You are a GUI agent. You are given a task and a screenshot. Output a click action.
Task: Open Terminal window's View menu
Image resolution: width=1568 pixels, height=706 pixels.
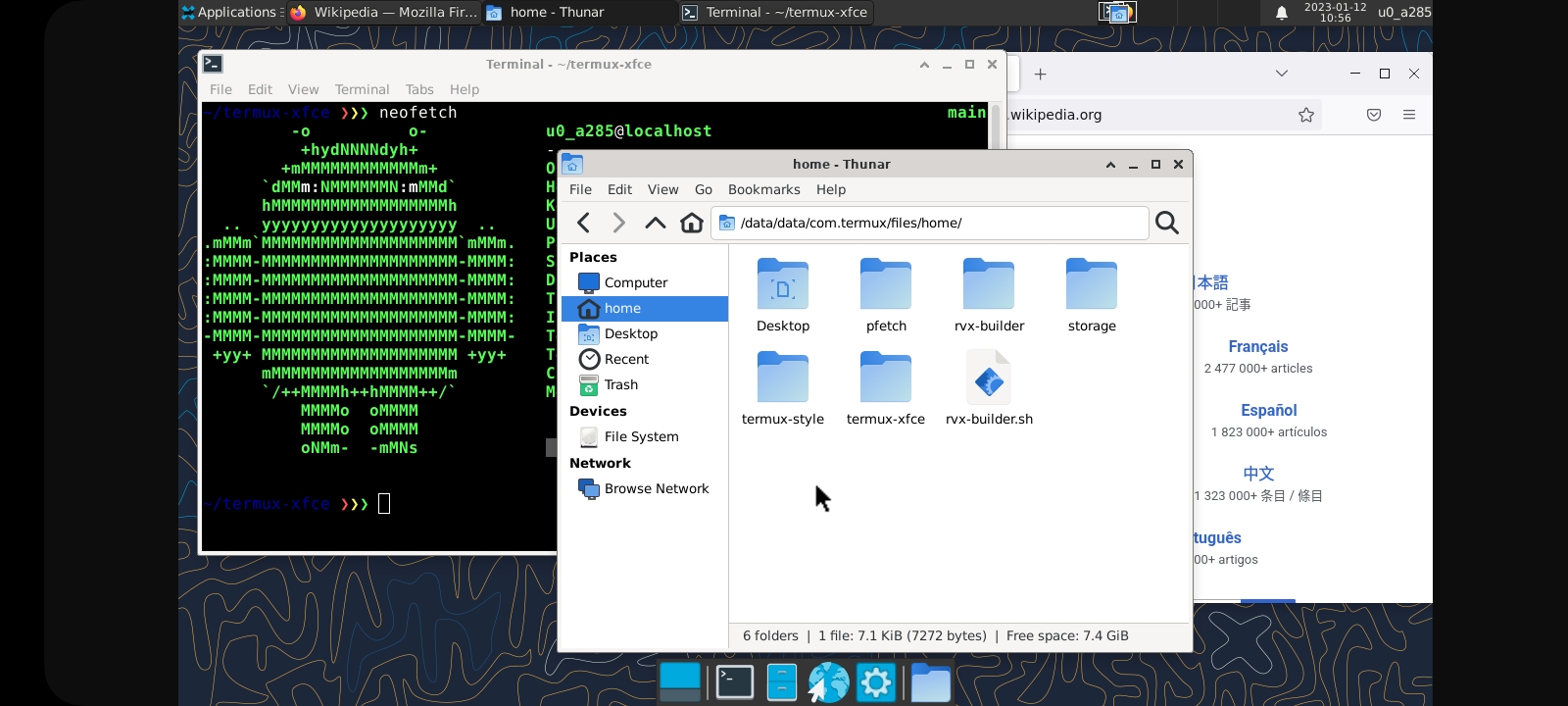pos(303,89)
